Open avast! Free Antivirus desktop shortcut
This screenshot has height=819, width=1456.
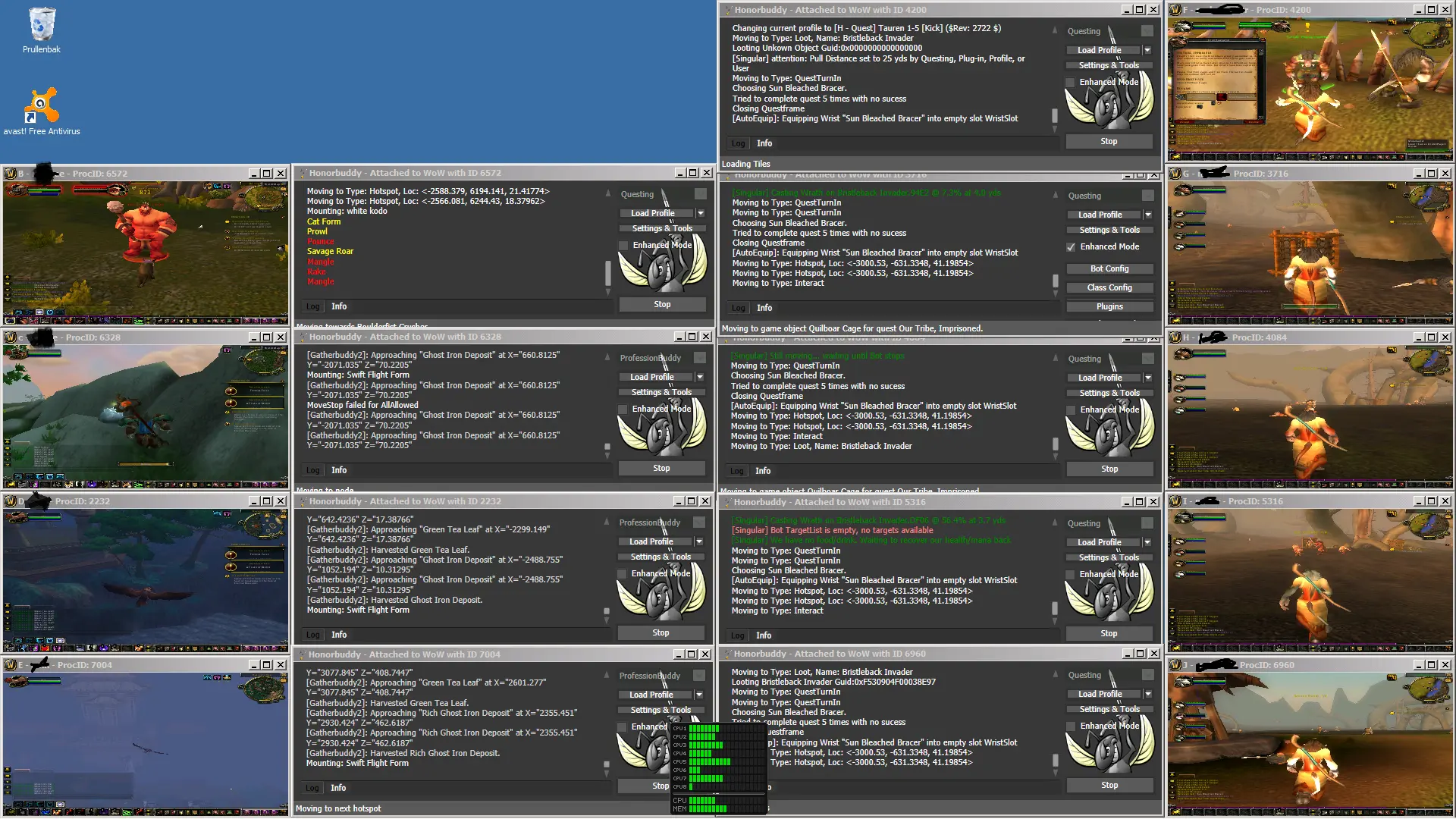coord(42,106)
